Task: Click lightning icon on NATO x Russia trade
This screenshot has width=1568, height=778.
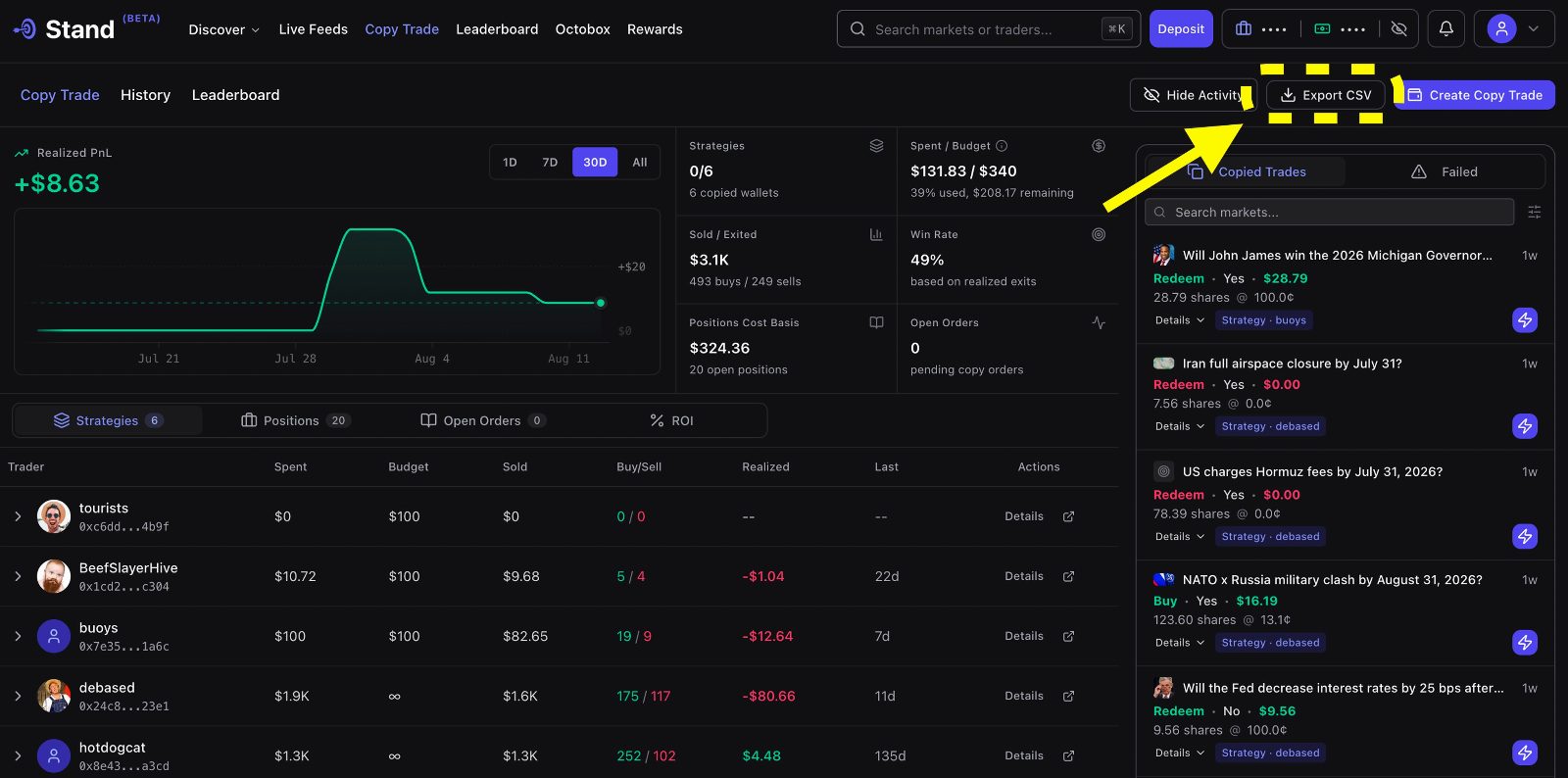Action: pyautogui.click(x=1525, y=642)
